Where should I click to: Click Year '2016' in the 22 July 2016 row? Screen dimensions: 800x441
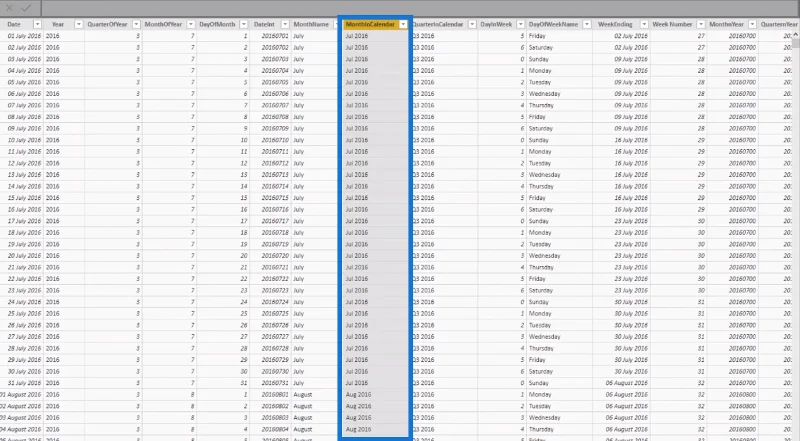(53, 279)
